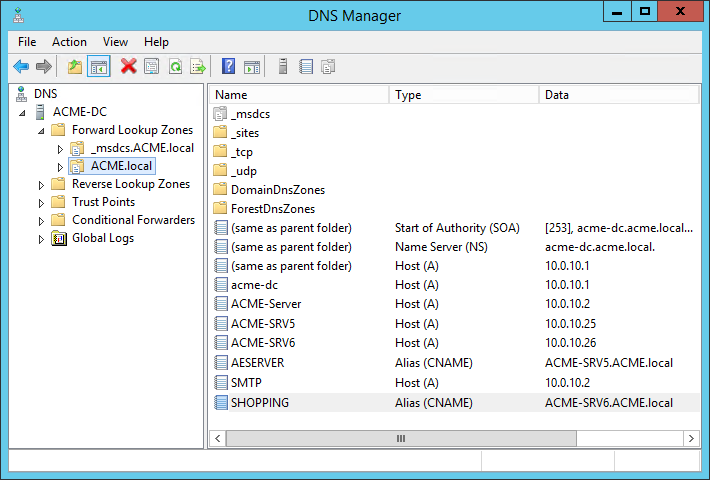Select Global Logs in the tree
Viewport: 710px width, 480px height.
(102, 238)
